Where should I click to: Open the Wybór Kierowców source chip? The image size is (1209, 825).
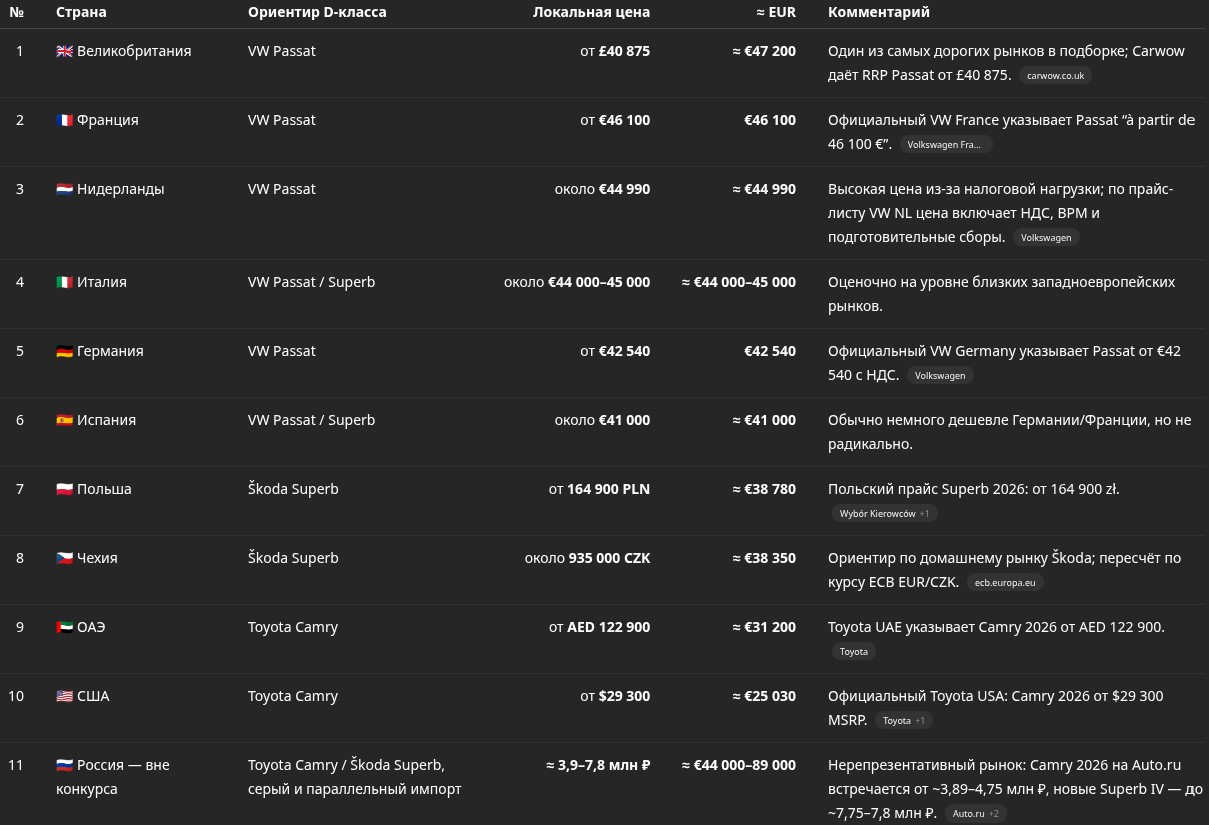(x=884, y=514)
